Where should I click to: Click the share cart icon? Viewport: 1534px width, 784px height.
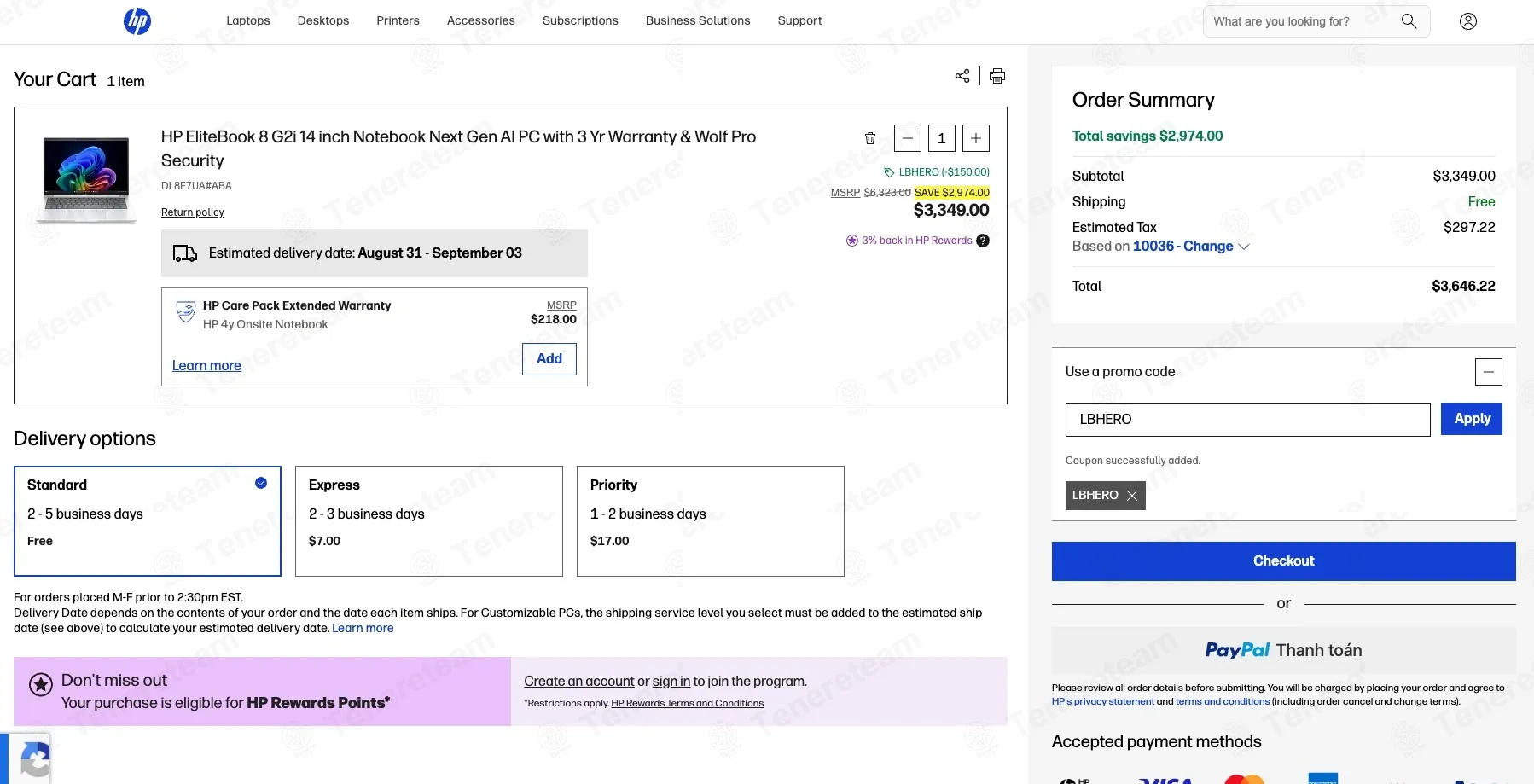[x=962, y=76]
